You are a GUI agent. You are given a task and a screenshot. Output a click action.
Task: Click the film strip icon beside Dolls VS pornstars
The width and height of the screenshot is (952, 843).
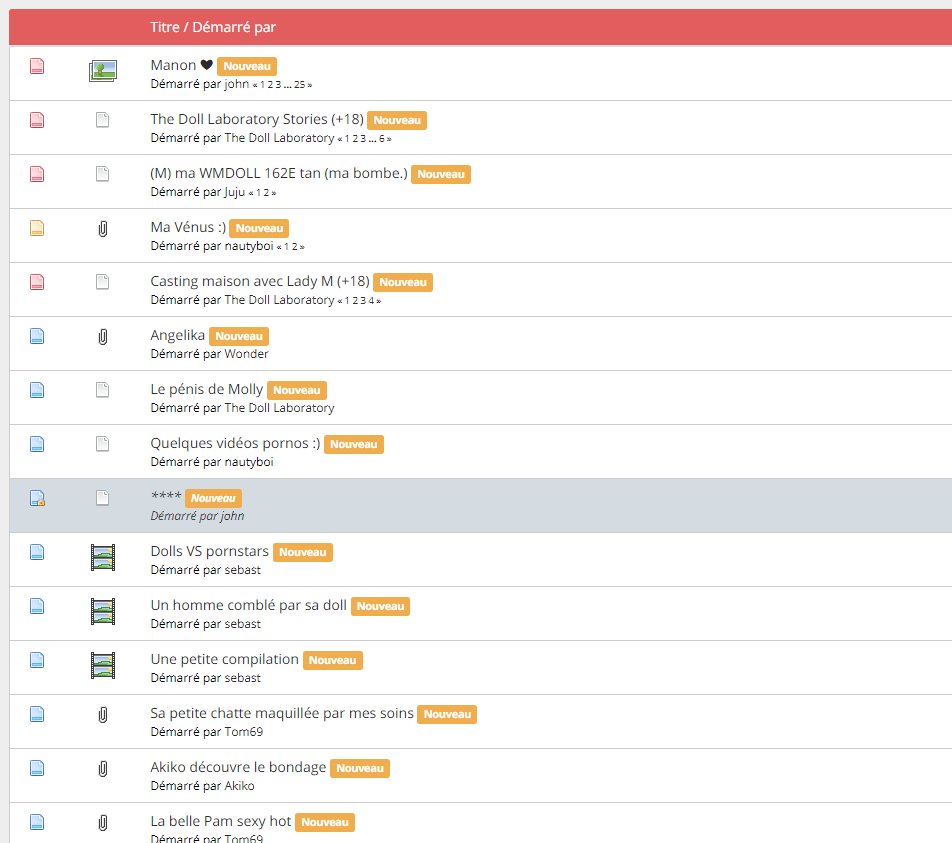pyautogui.click(x=102, y=557)
